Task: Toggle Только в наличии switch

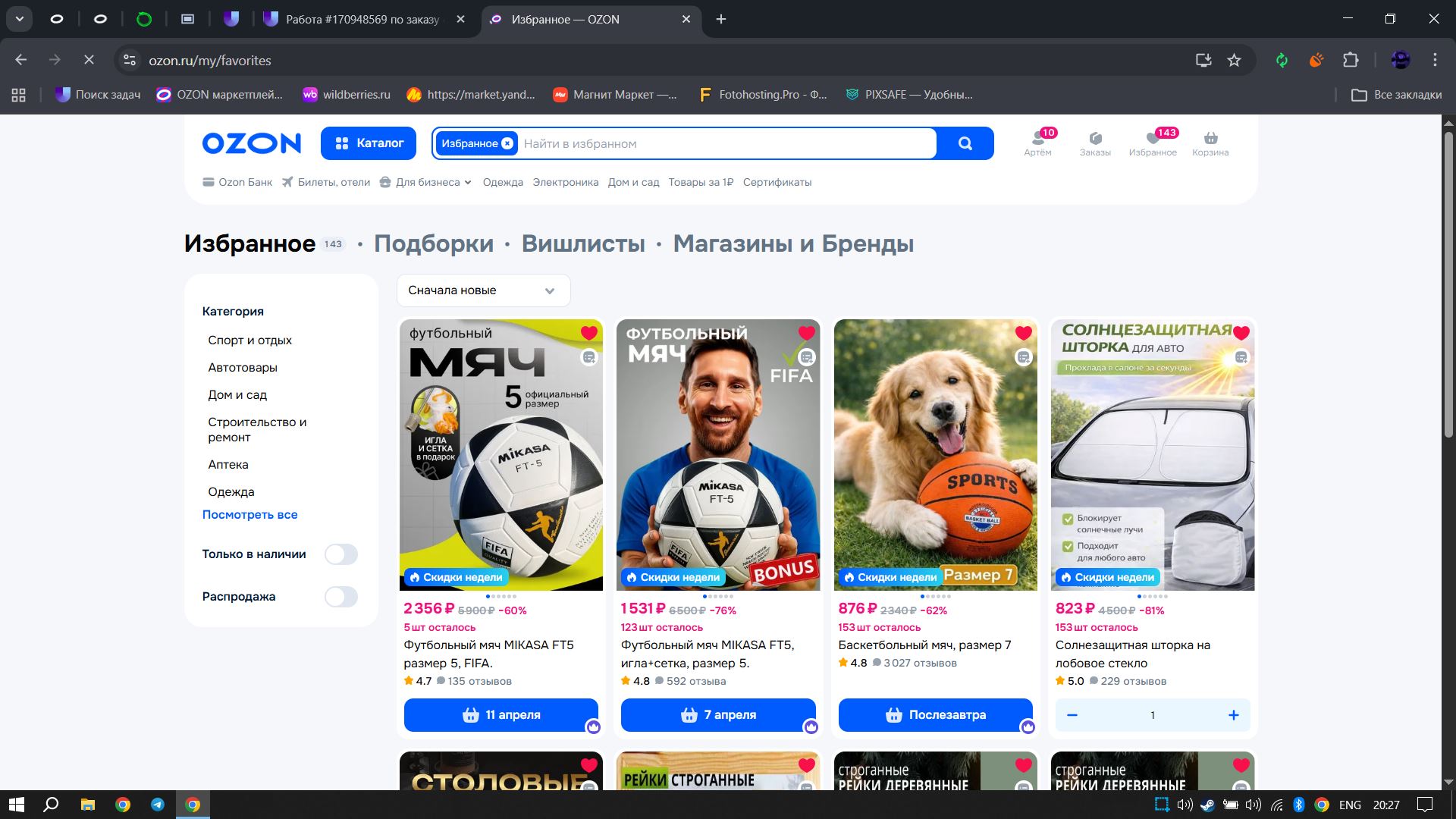Action: [x=340, y=554]
